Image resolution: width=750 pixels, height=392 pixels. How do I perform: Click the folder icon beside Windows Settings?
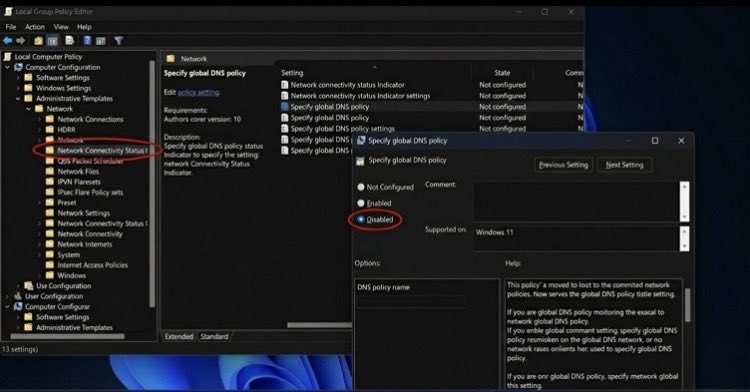pos(28,88)
